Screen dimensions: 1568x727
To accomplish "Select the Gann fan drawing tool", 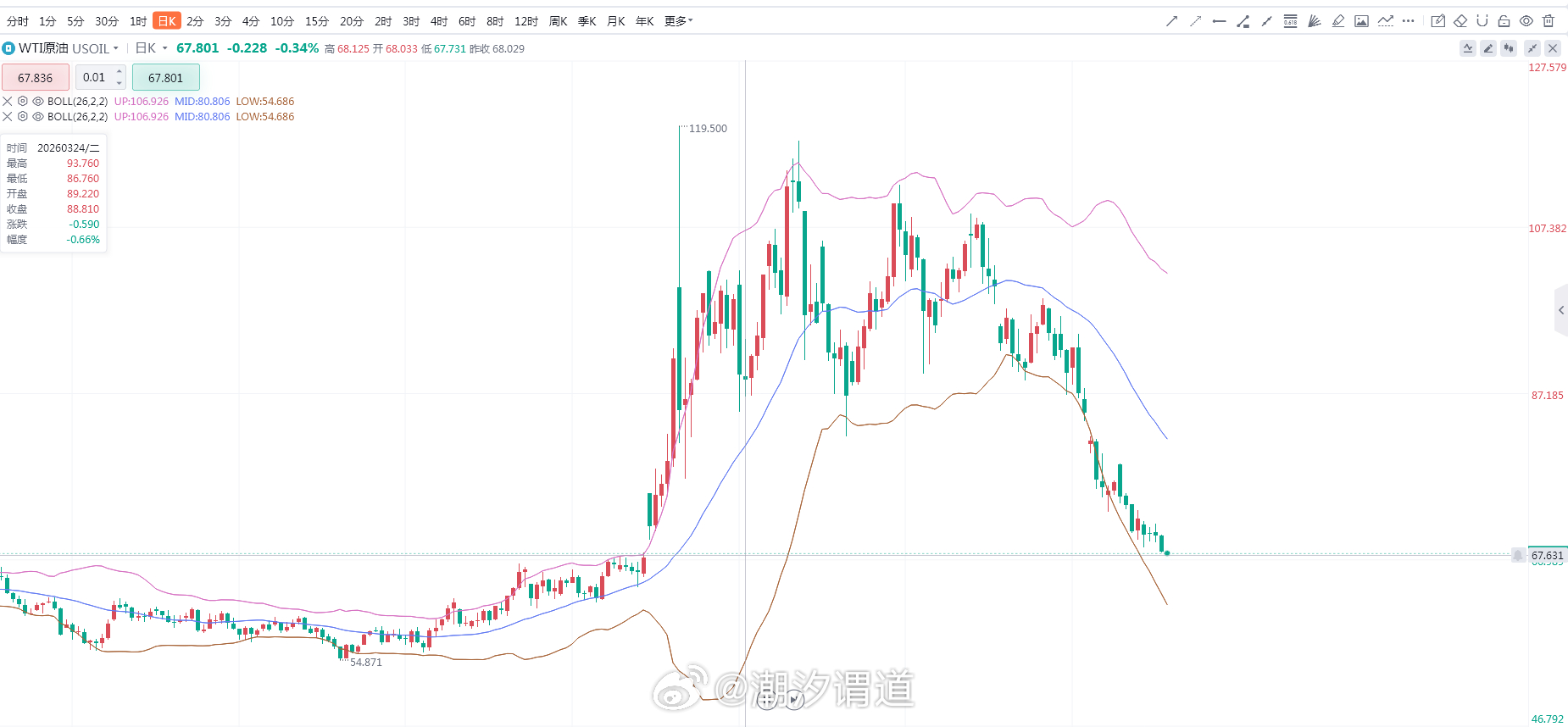I will [x=1314, y=21].
